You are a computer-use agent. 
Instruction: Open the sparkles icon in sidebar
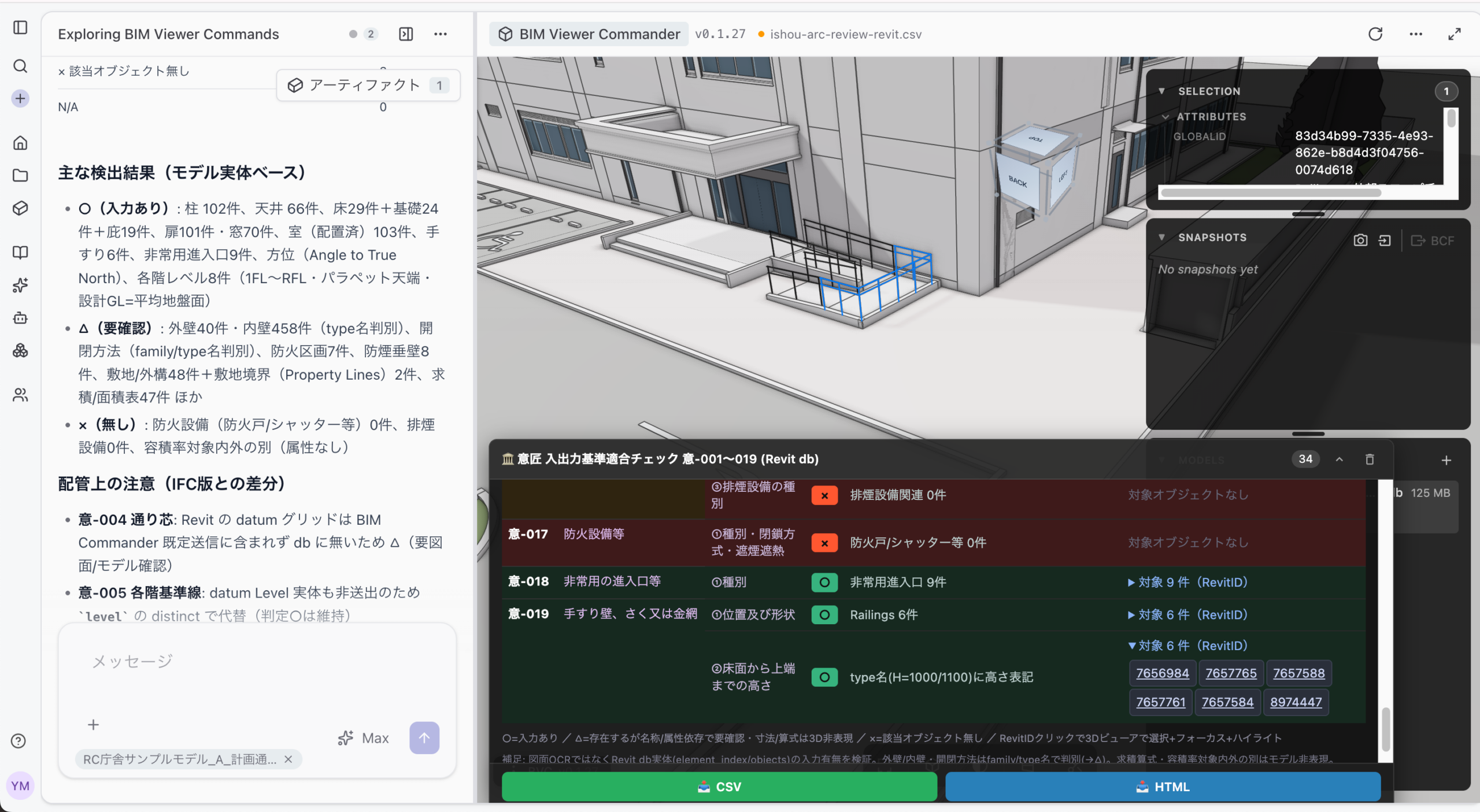pos(20,285)
